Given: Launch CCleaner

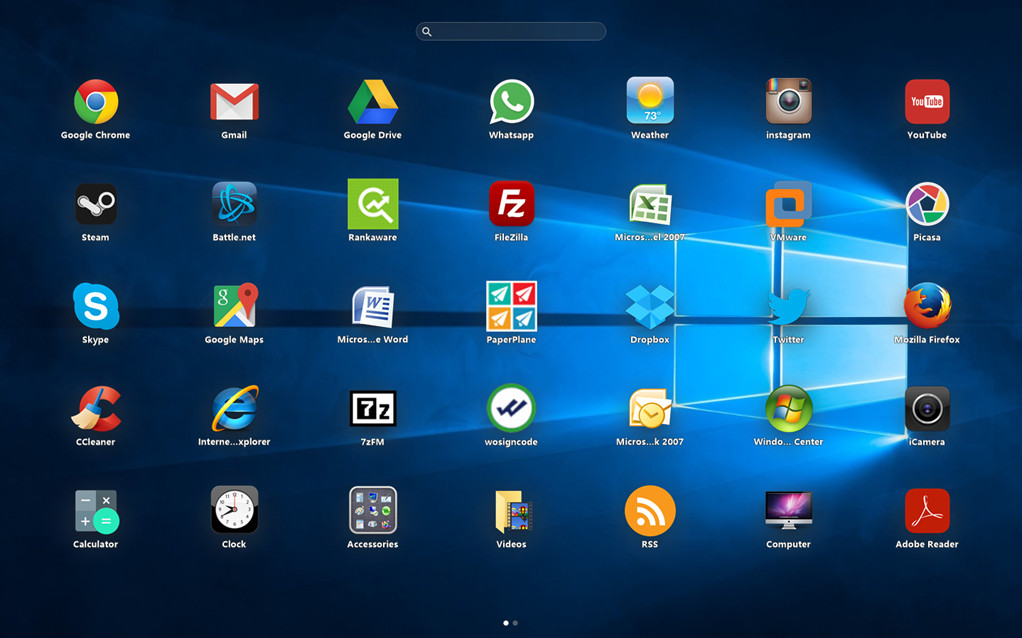Looking at the screenshot, I should pos(96,409).
